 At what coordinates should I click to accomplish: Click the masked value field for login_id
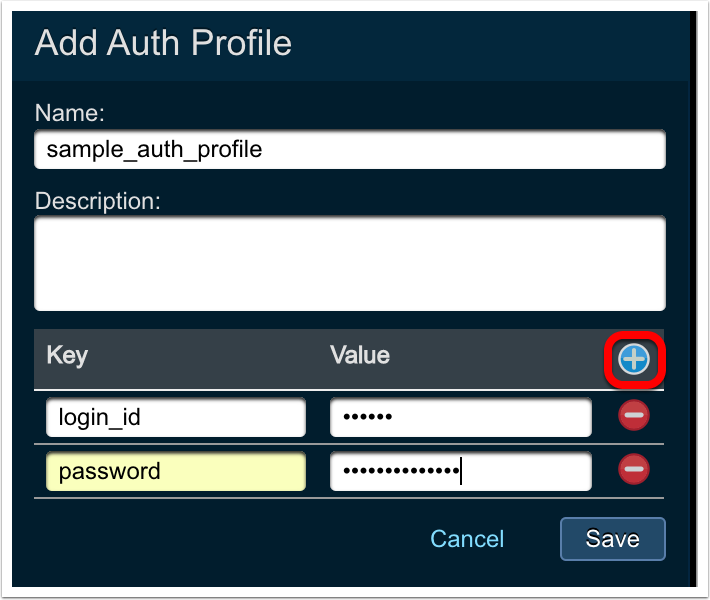[x=461, y=418]
